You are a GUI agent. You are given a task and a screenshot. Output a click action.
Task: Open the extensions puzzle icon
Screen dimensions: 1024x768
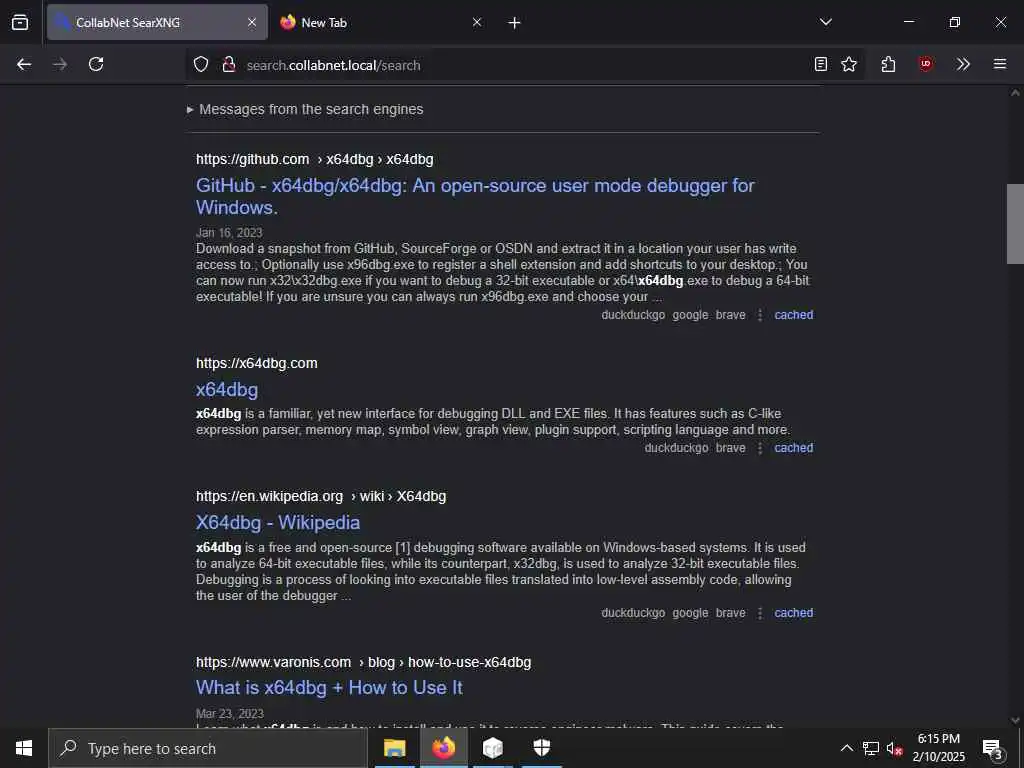(x=888, y=64)
